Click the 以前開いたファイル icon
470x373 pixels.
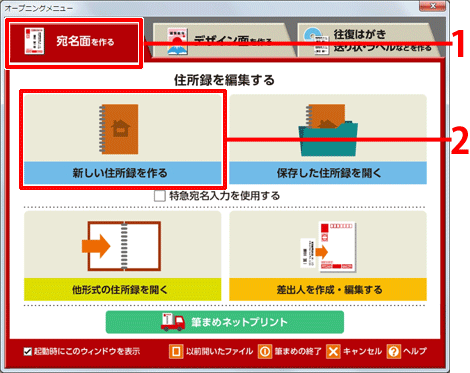[176, 351]
